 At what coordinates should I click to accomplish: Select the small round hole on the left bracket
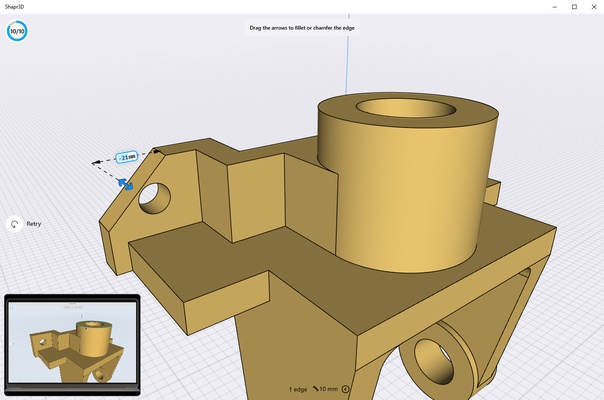point(154,198)
